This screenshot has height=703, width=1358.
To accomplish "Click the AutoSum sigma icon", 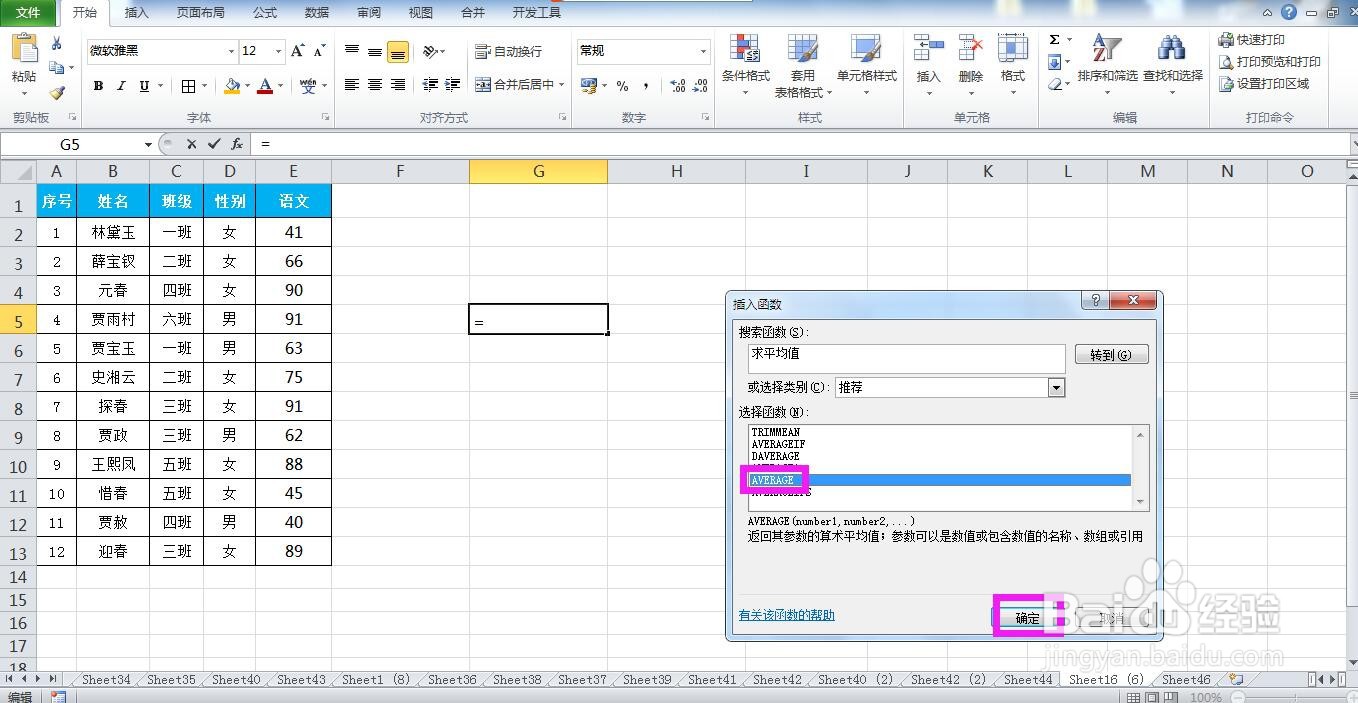I will click(1054, 40).
